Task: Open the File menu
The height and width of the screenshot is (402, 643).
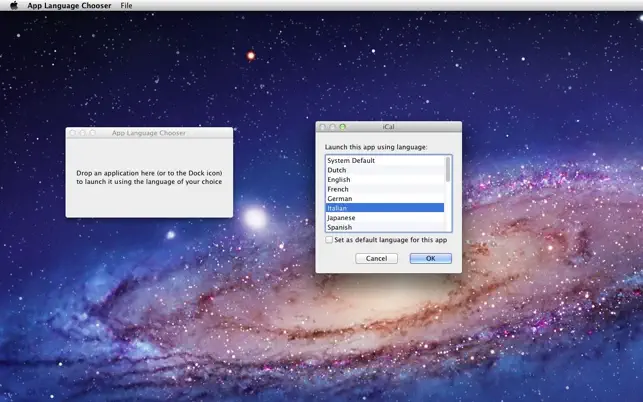Action: (x=126, y=6)
